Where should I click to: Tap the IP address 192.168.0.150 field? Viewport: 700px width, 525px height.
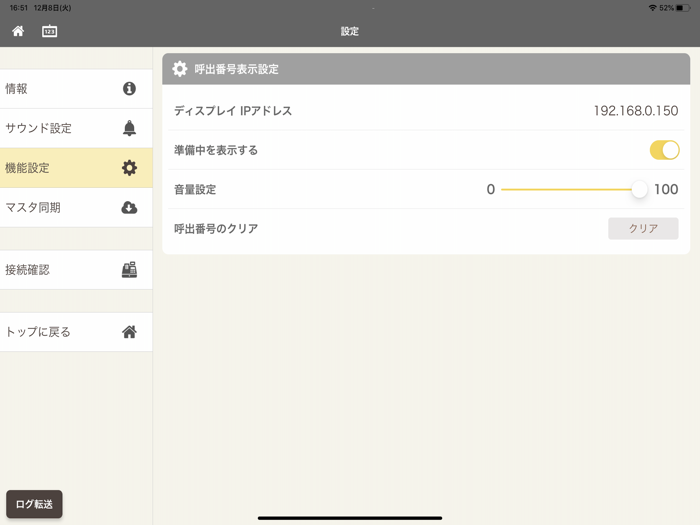click(x=636, y=111)
